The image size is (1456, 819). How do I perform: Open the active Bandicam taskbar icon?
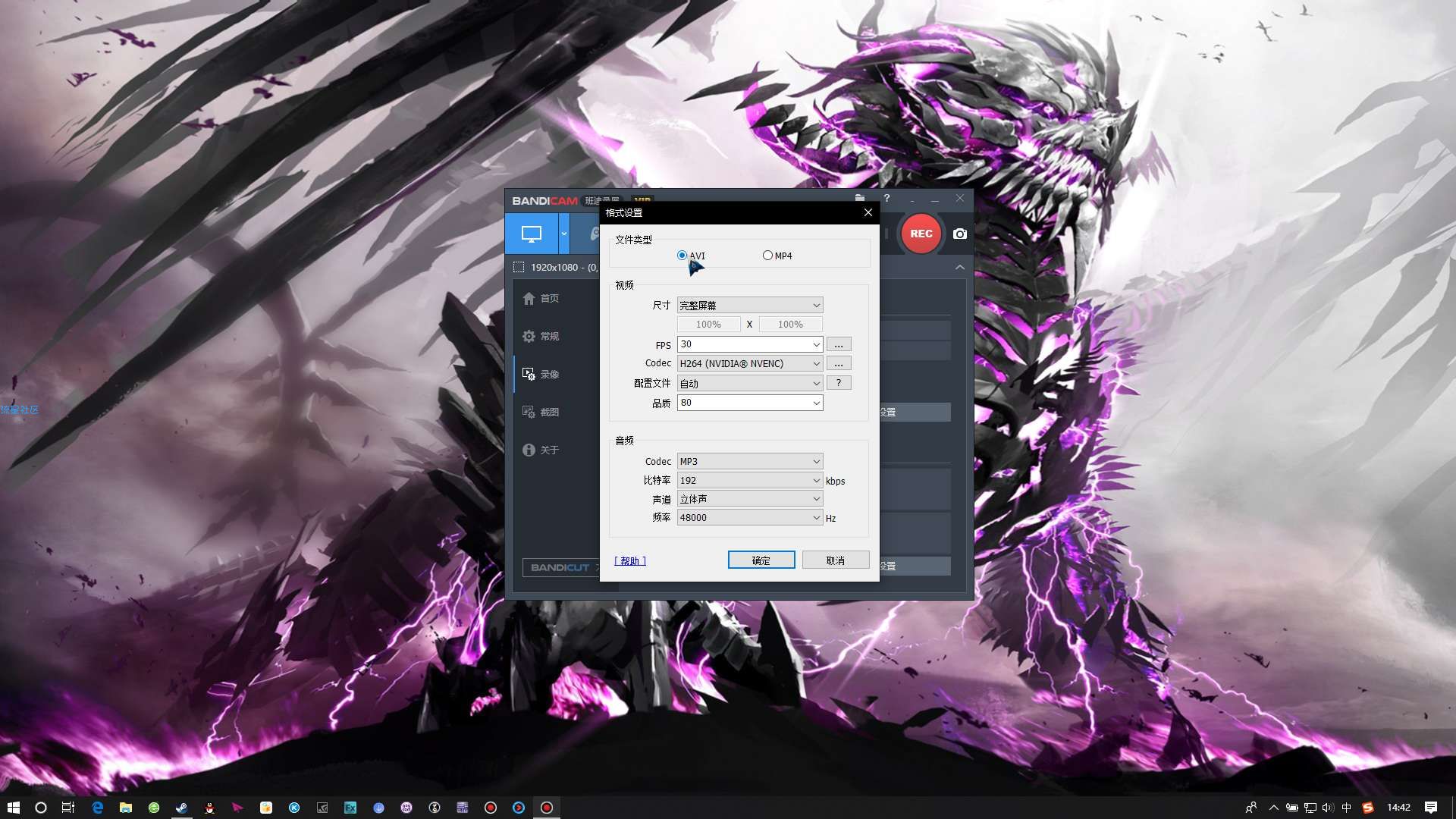click(547, 808)
